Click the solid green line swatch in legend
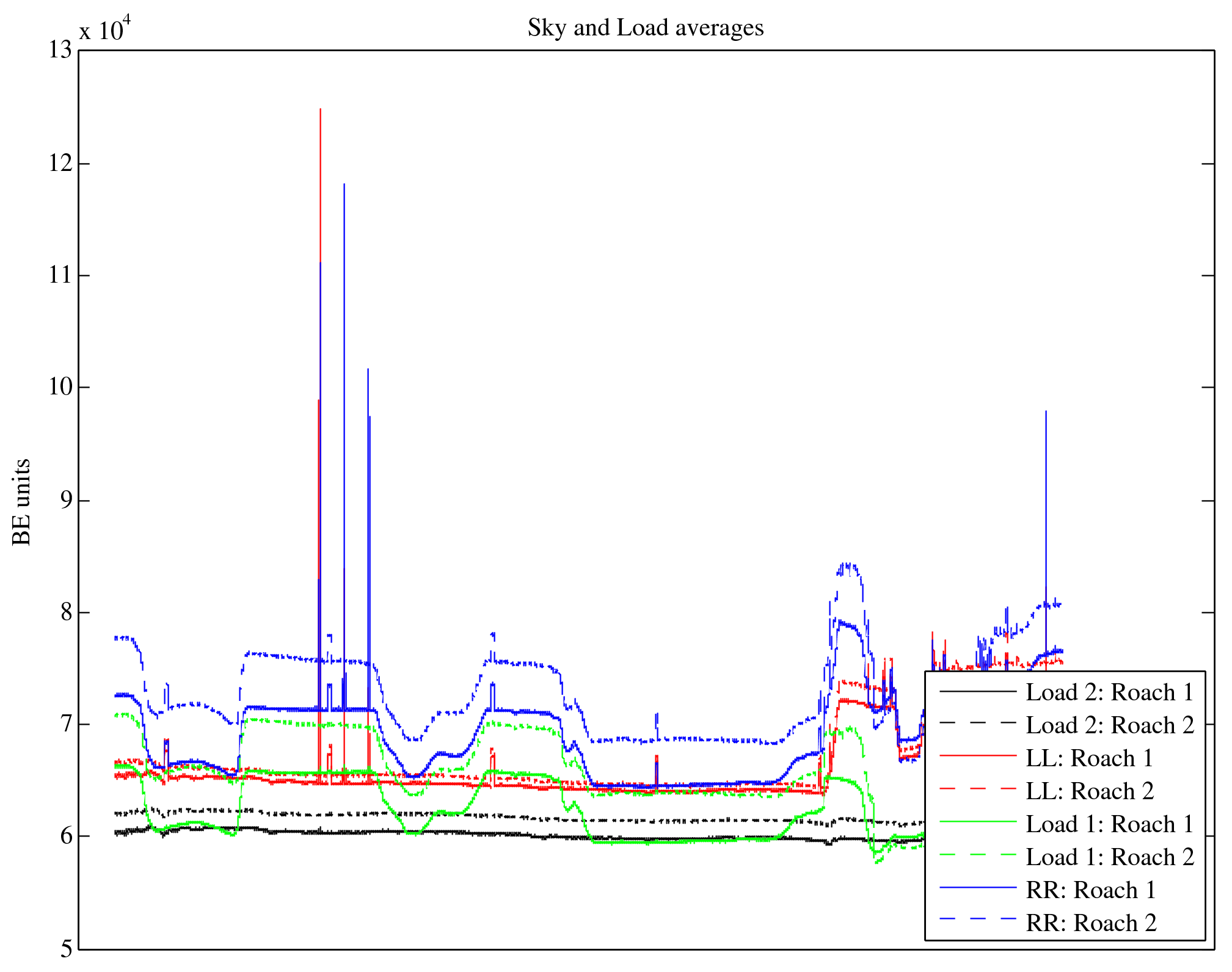Viewport: 1232px width, 972px height. click(x=977, y=822)
